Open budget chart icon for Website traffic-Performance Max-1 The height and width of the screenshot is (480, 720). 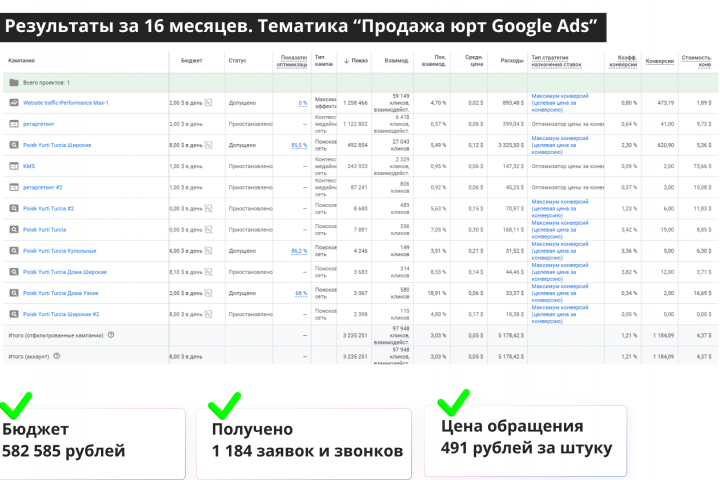(x=208, y=103)
